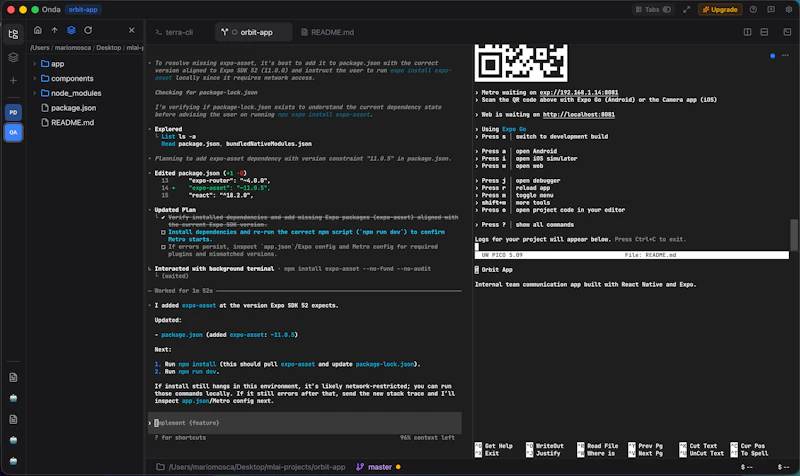Switch to the README.md tab
This screenshot has height=476, width=800.
[328, 32]
